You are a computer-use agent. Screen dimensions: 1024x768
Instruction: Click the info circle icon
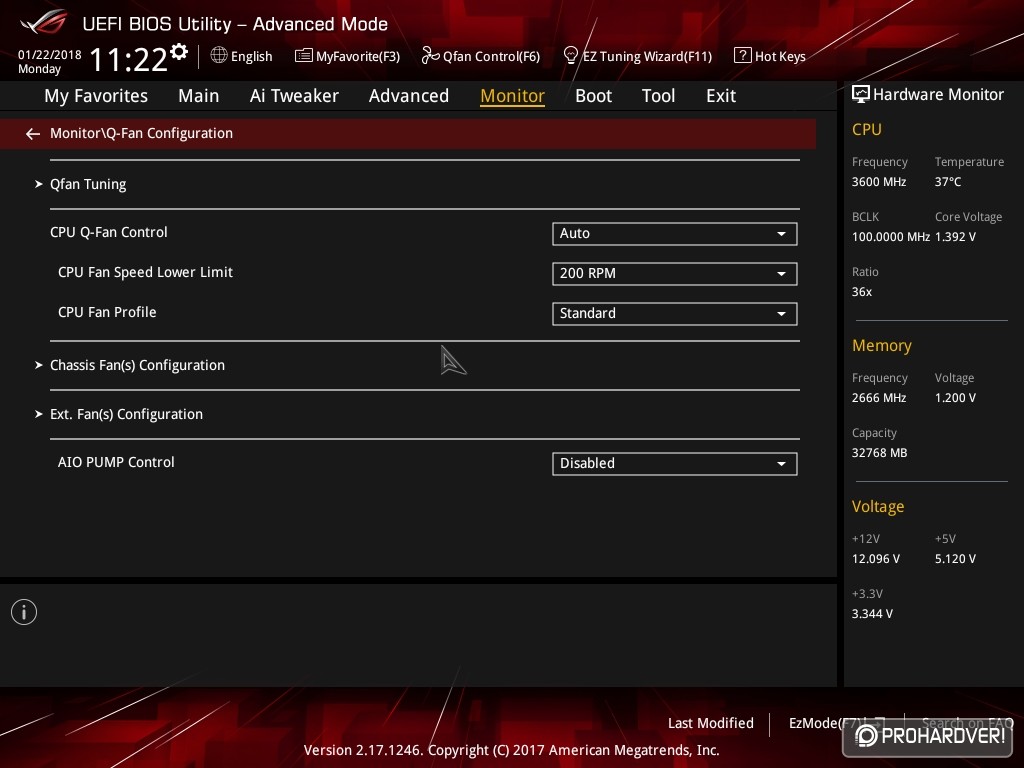tap(24, 612)
